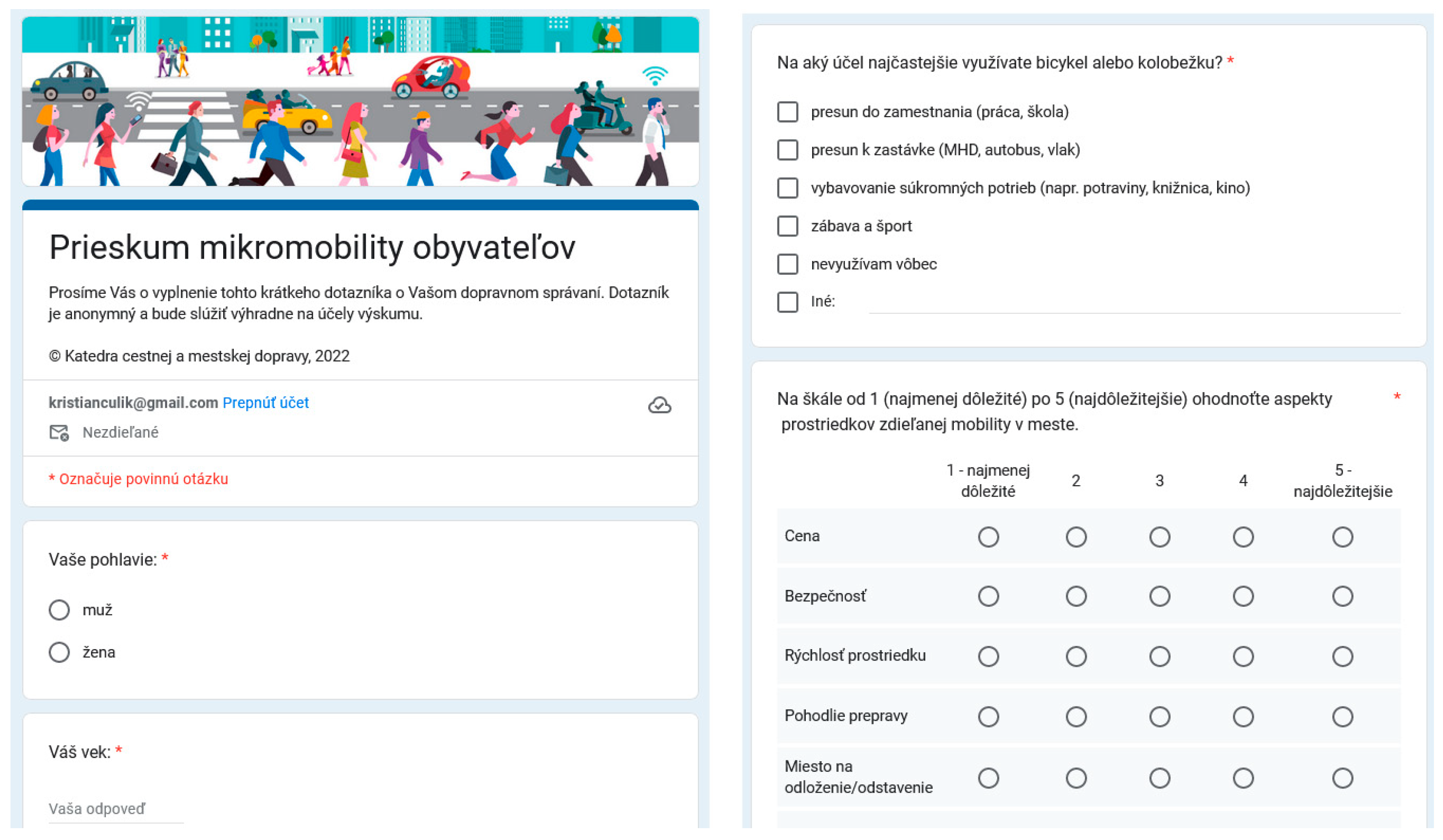Rate Cena as 1 - najmenej dôležité
This screenshot has height=840, width=1443.
(988, 537)
